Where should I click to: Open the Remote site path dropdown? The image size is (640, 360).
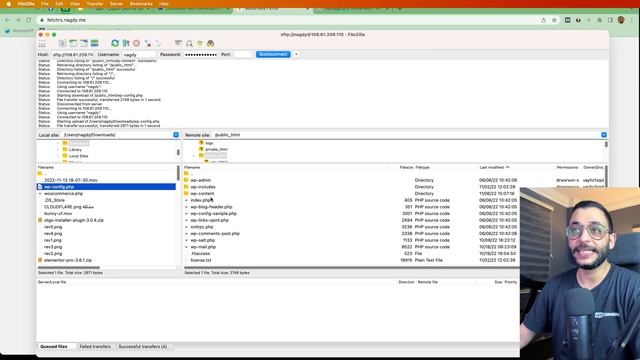(x=604, y=135)
